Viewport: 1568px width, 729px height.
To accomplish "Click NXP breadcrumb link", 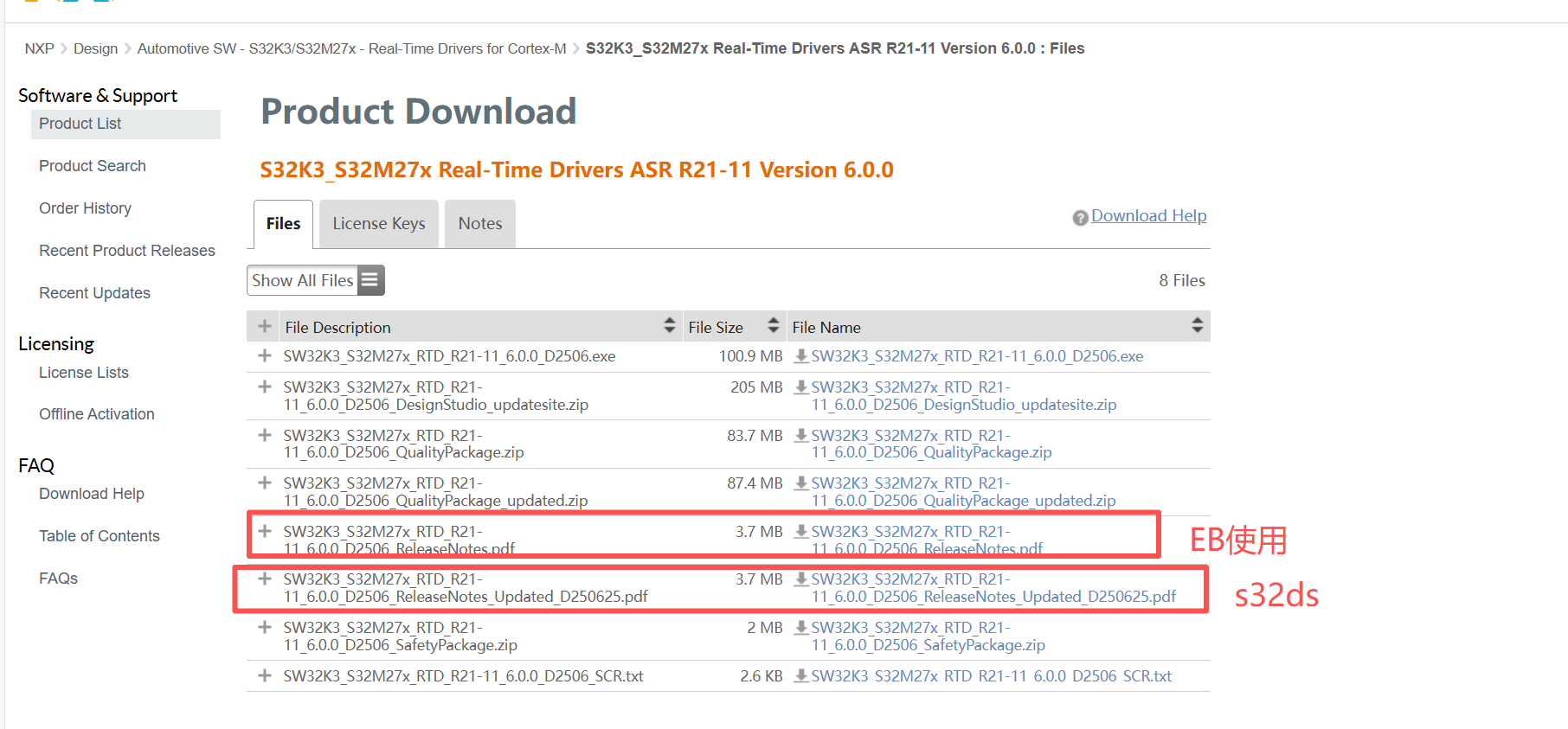I will pyautogui.click(x=39, y=48).
